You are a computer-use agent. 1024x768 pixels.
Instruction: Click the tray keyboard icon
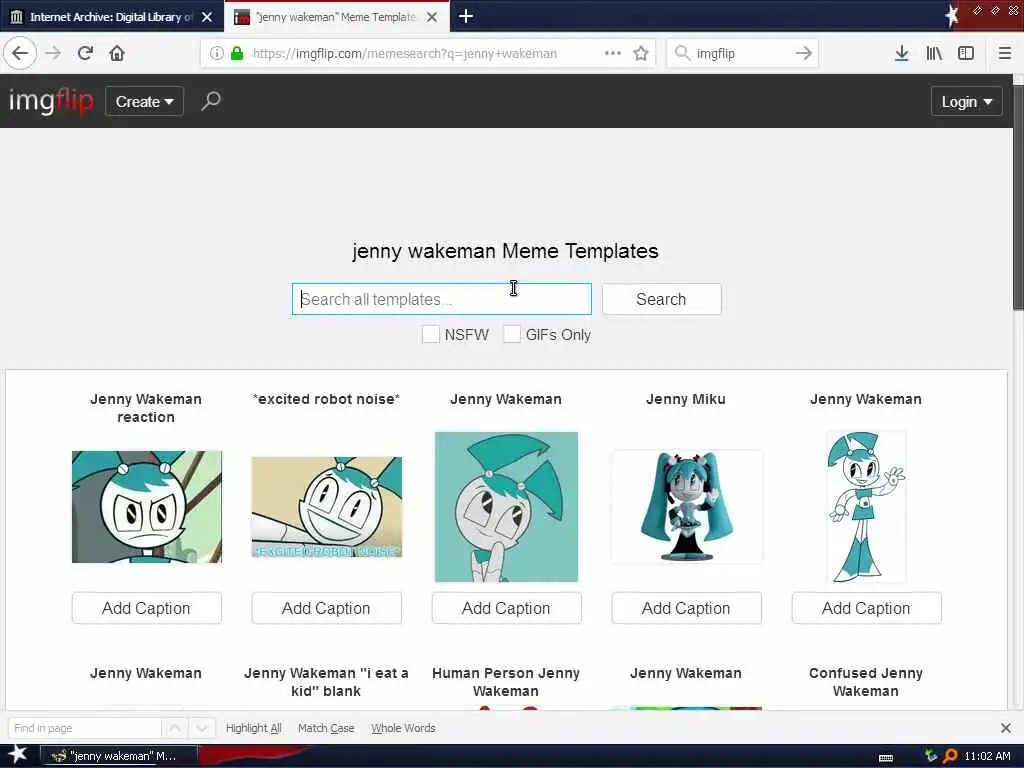pyautogui.click(x=886, y=758)
